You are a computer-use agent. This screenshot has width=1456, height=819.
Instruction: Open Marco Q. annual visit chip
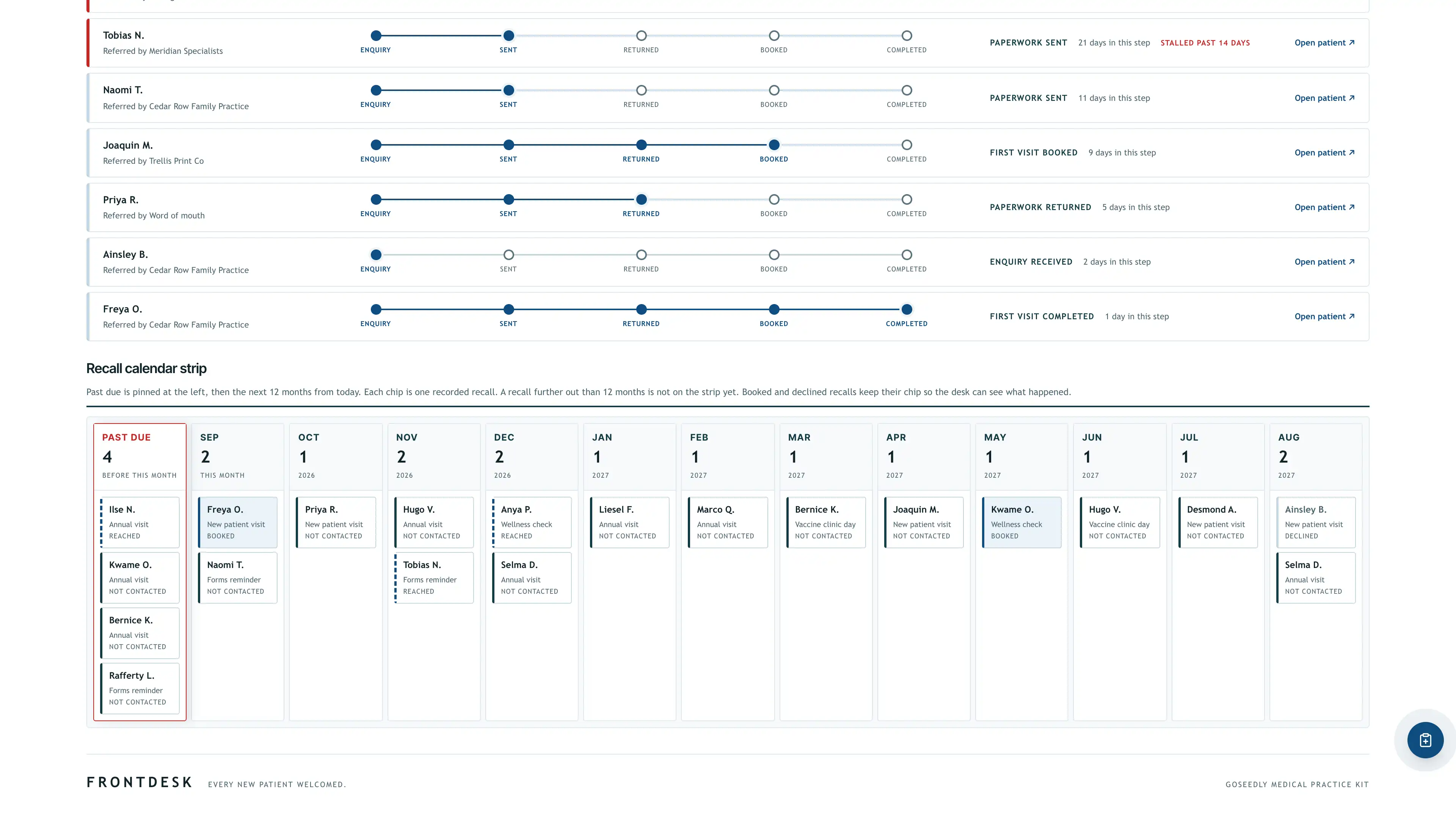pyautogui.click(x=728, y=522)
